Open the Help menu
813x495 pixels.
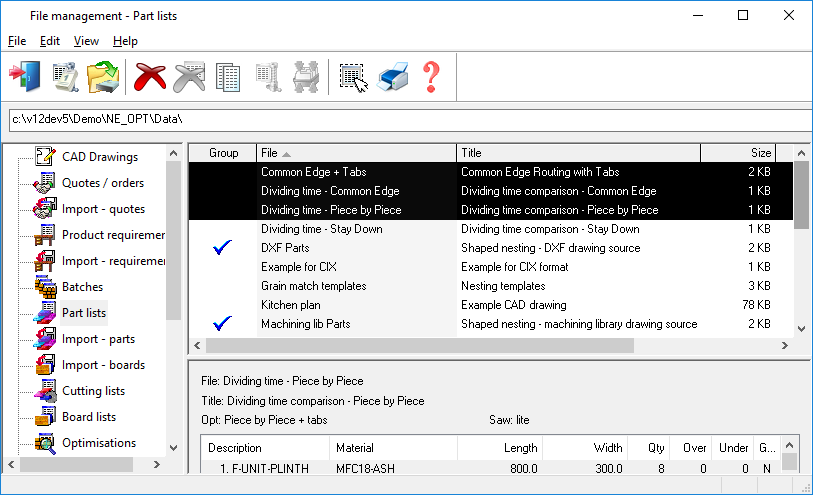point(125,41)
